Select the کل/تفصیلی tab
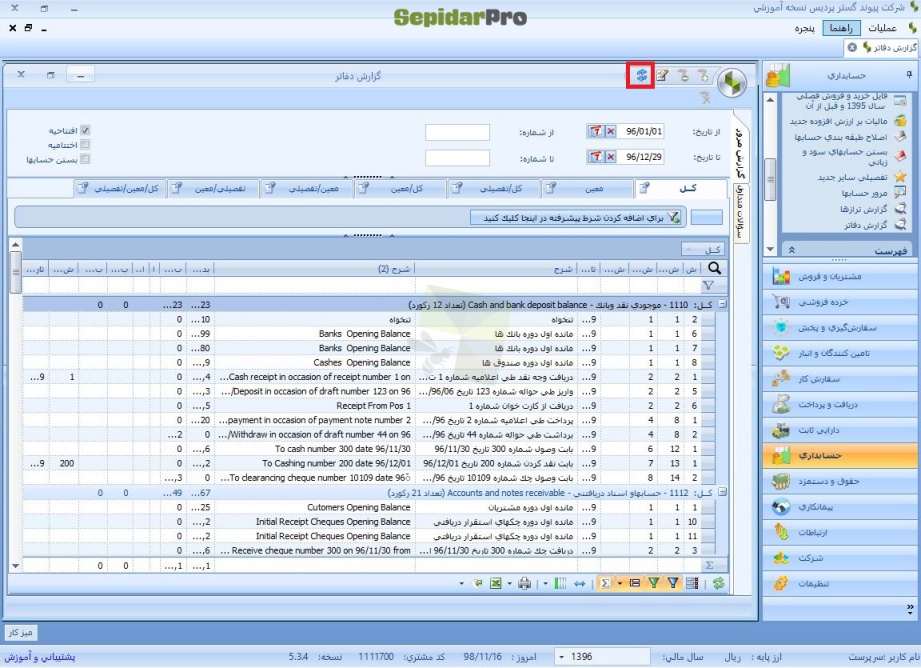 click(x=493, y=189)
